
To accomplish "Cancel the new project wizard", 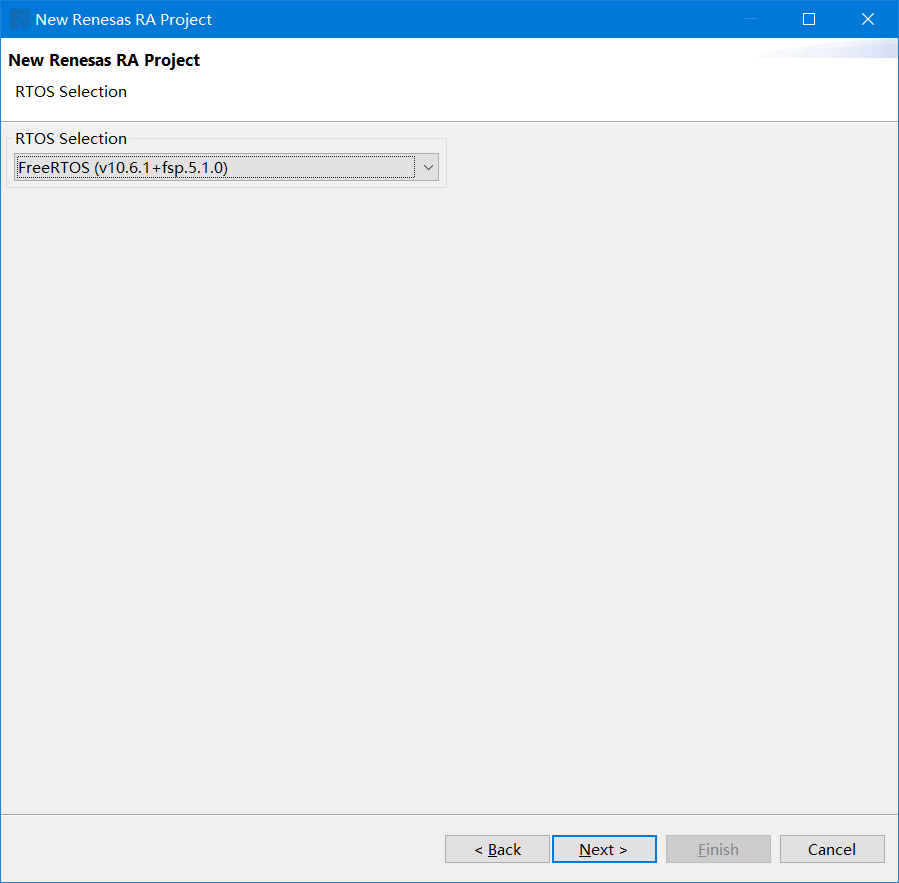I will click(x=832, y=849).
